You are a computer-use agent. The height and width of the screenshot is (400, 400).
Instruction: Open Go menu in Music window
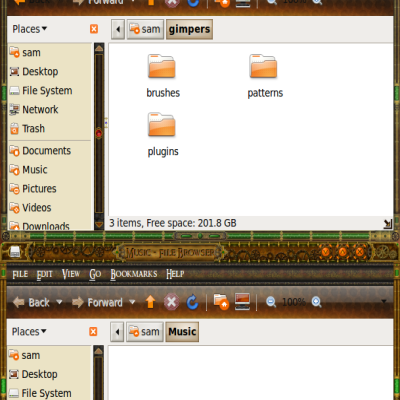coord(95,274)
